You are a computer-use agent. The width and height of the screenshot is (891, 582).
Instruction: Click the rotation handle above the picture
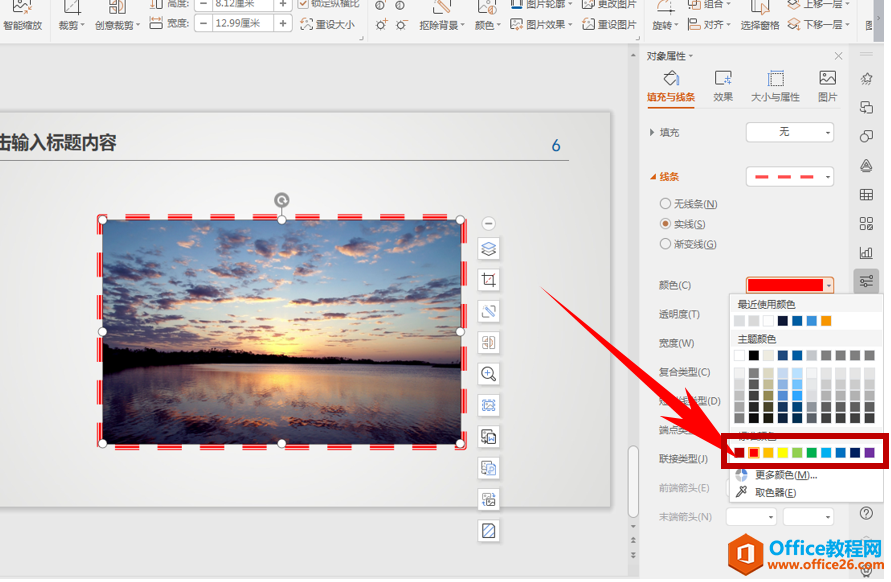[x=282, y=200]
